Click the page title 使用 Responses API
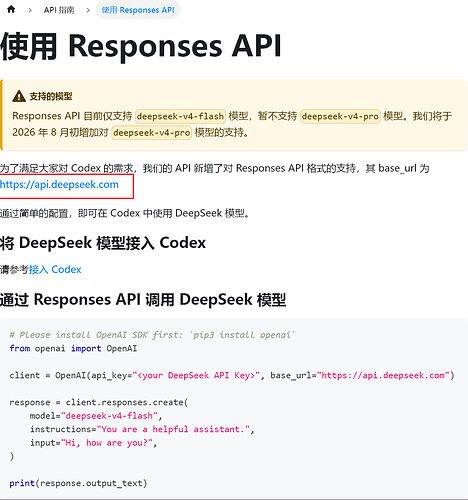This screenshot has height=500, width=468. pyautogui.click(x=141, y=46)
